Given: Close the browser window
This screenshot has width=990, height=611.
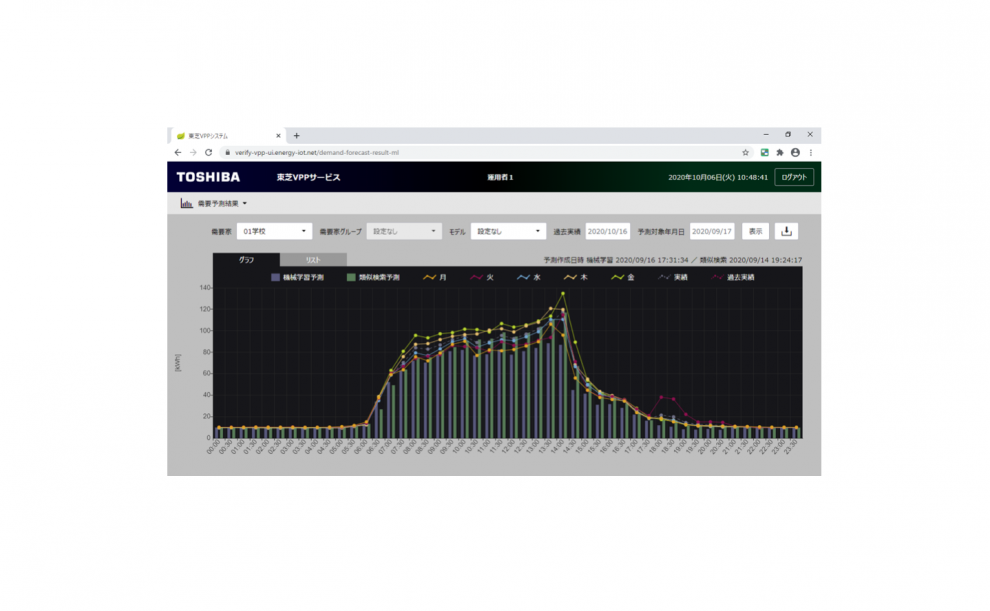Looking at the screenshot, I should 810,134.
